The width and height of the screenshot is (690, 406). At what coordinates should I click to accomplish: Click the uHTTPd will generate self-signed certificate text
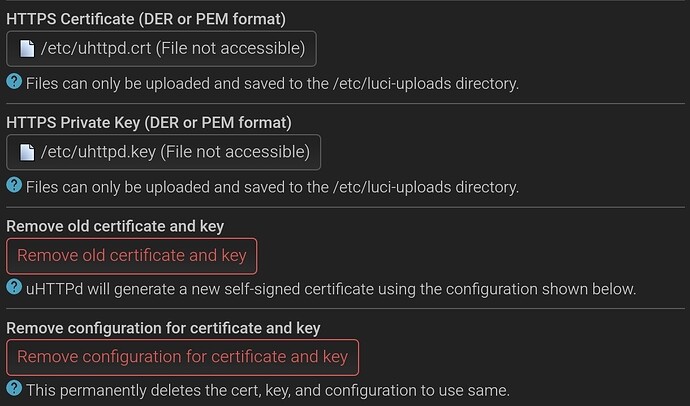click(x=330, y=289)
